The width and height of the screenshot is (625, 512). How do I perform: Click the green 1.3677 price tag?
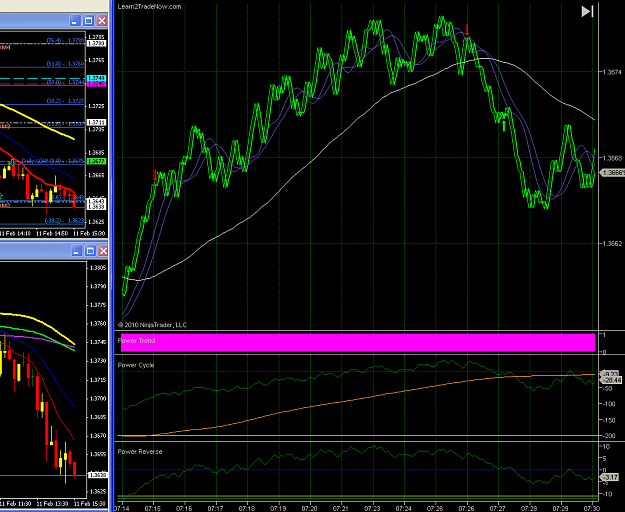[96, 161]
